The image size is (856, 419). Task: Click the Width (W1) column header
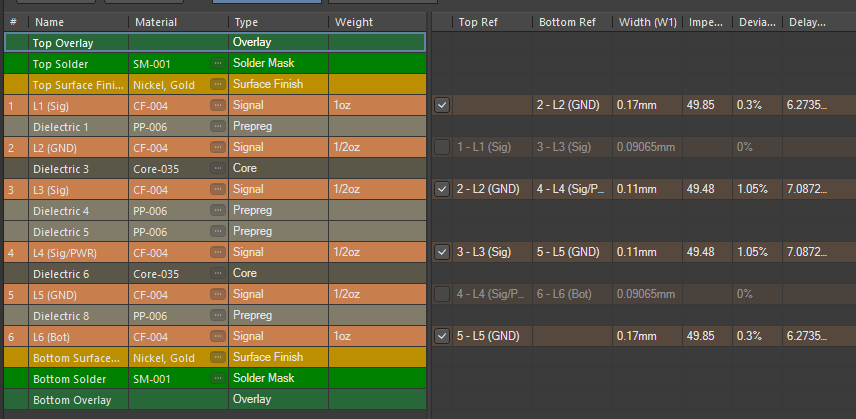[x=647, y=21]
